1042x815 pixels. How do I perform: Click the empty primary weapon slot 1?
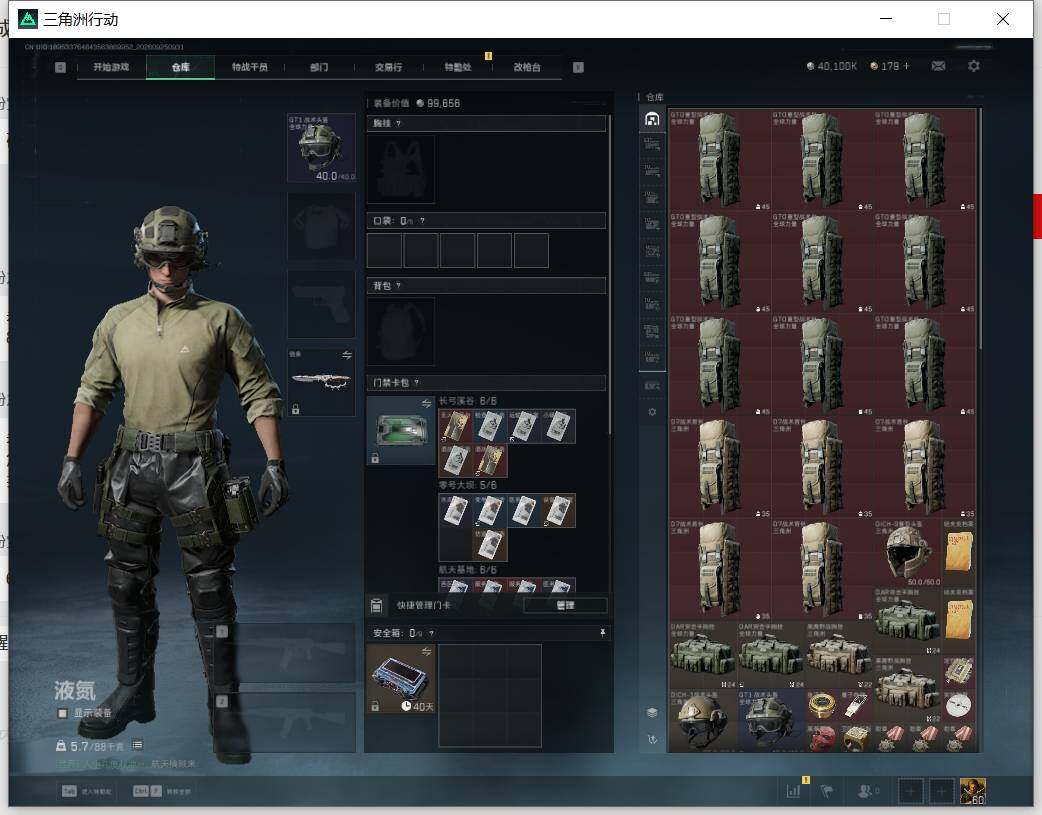click(x=286, y=653)
